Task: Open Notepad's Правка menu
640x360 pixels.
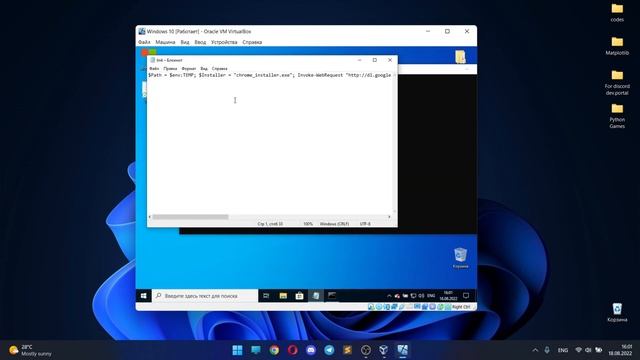Action: [170, 69]
